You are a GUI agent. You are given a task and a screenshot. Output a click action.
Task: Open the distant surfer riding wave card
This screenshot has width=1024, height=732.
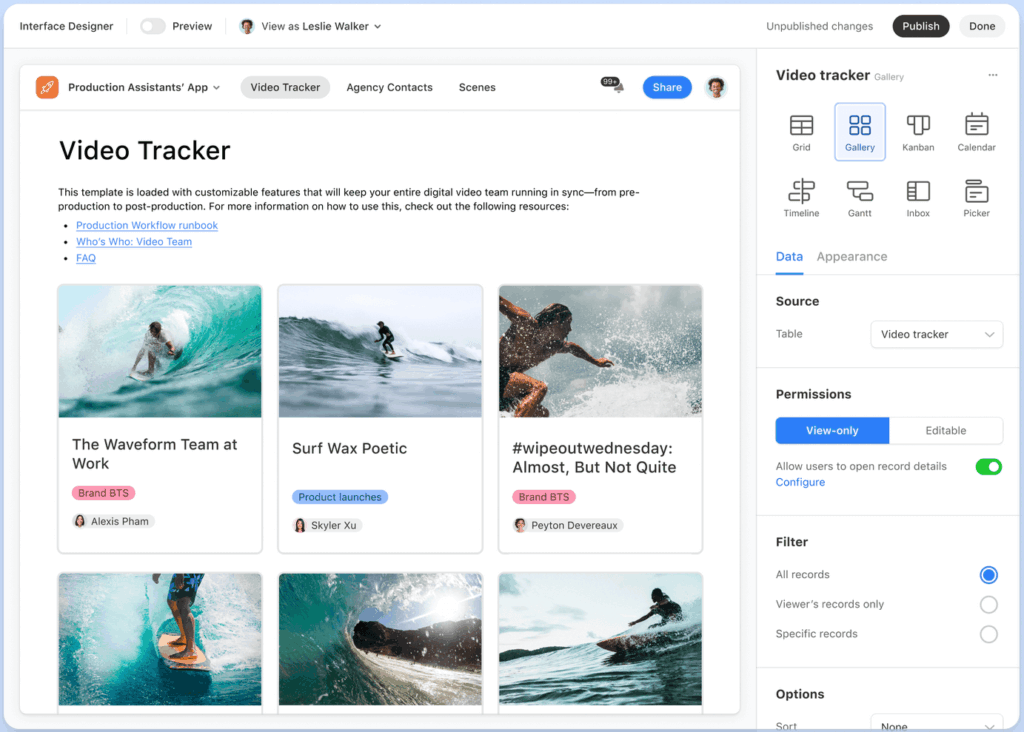pos(600,639)
